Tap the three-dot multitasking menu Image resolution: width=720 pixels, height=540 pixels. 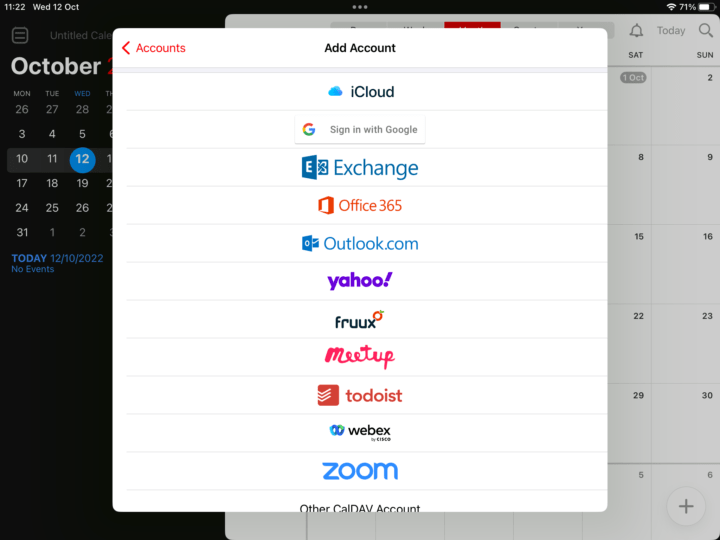pyautogui.click(x=360, y=7)
